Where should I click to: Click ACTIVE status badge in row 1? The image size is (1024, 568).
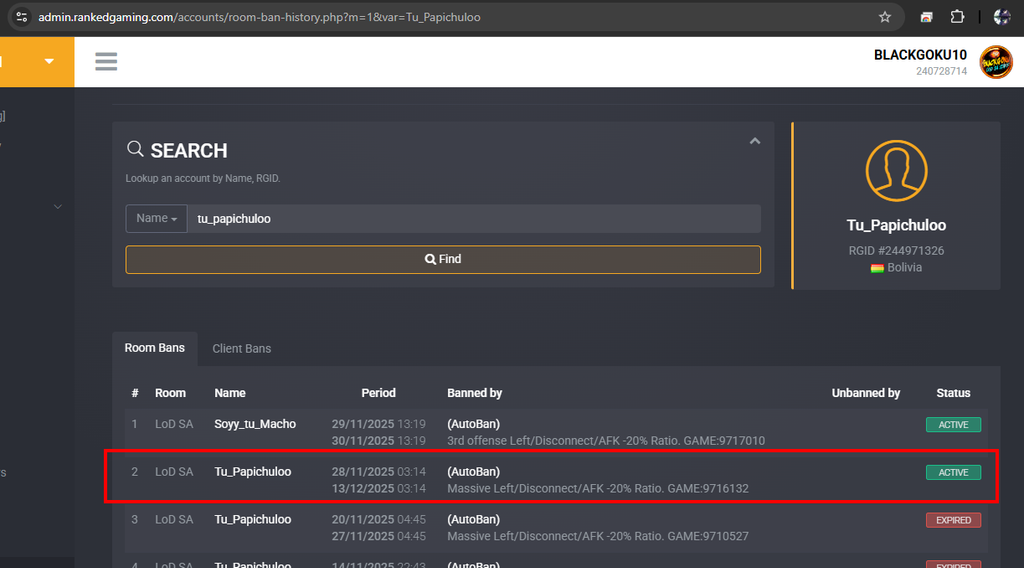pos(953,424)
